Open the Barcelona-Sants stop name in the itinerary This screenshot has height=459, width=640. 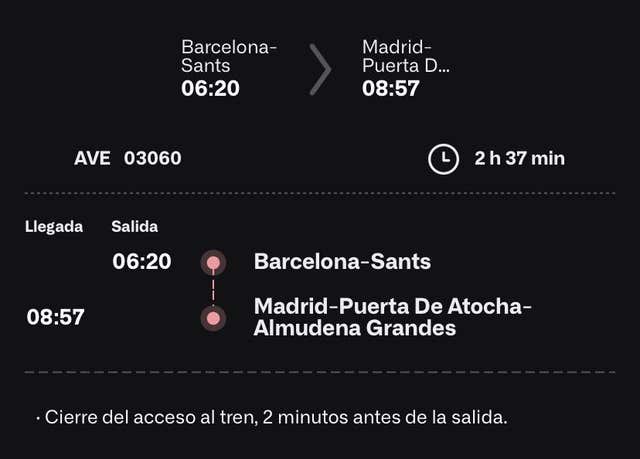(342, 262)
